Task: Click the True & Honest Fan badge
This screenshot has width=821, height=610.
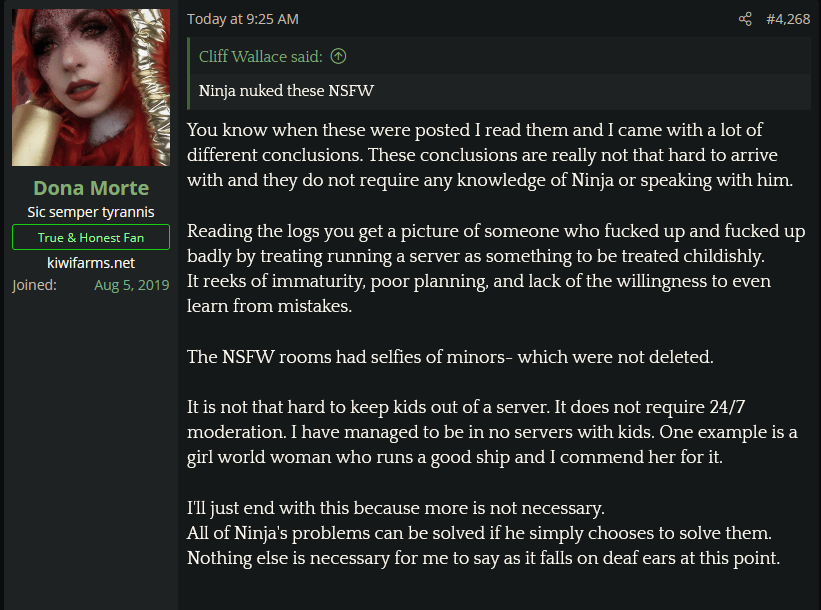Action: pyautogui.click(x=91, y=237)
